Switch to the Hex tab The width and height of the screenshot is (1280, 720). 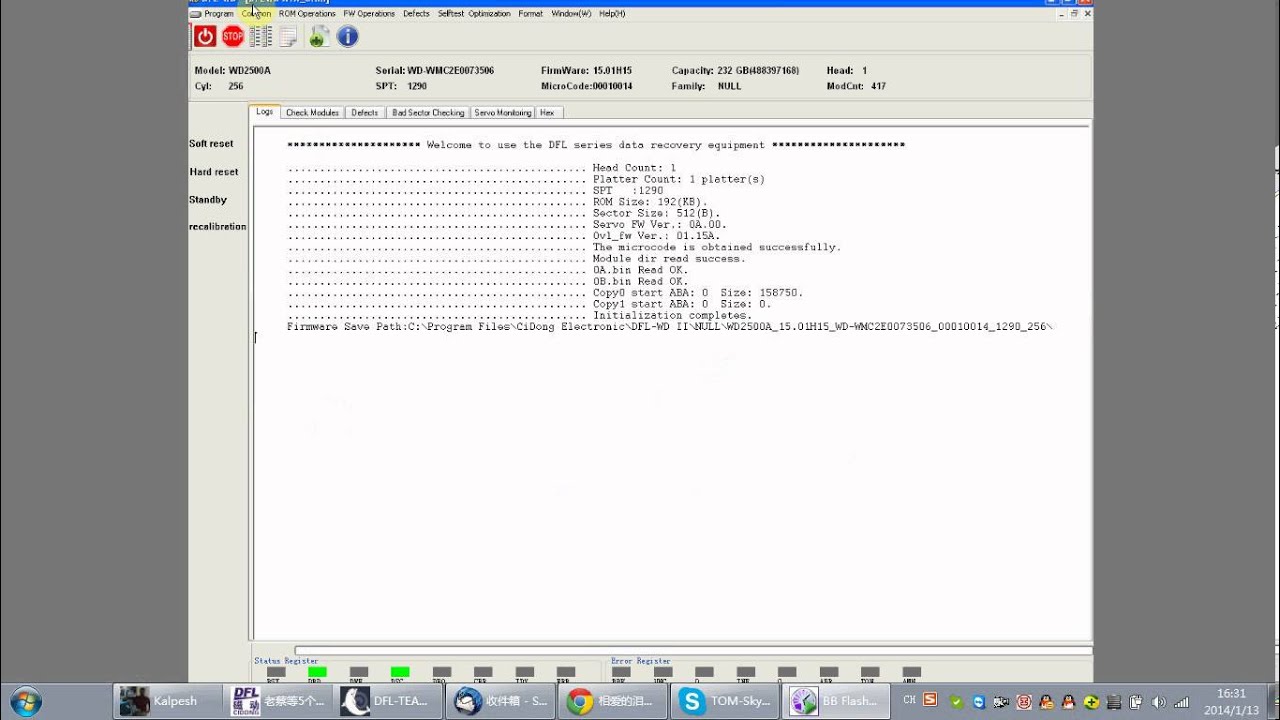[x=547, y=113]
